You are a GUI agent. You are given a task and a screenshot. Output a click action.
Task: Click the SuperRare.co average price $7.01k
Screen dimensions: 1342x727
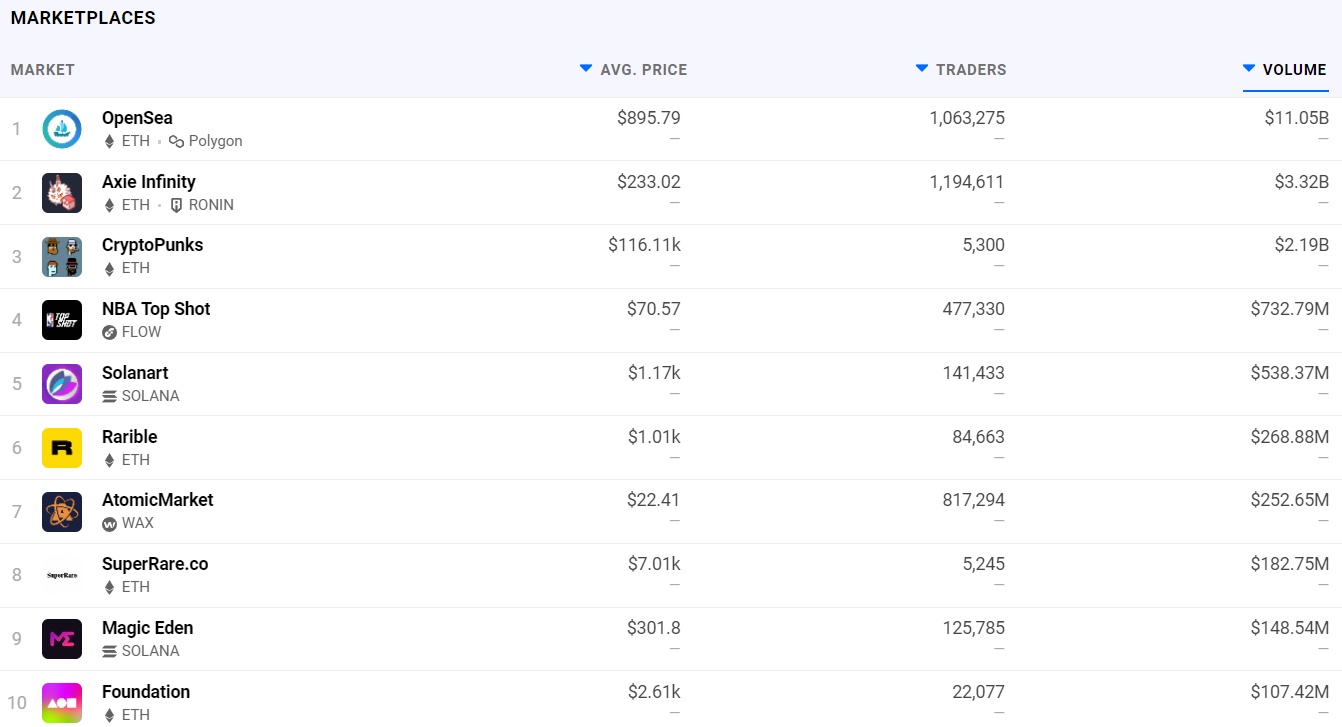654,564
